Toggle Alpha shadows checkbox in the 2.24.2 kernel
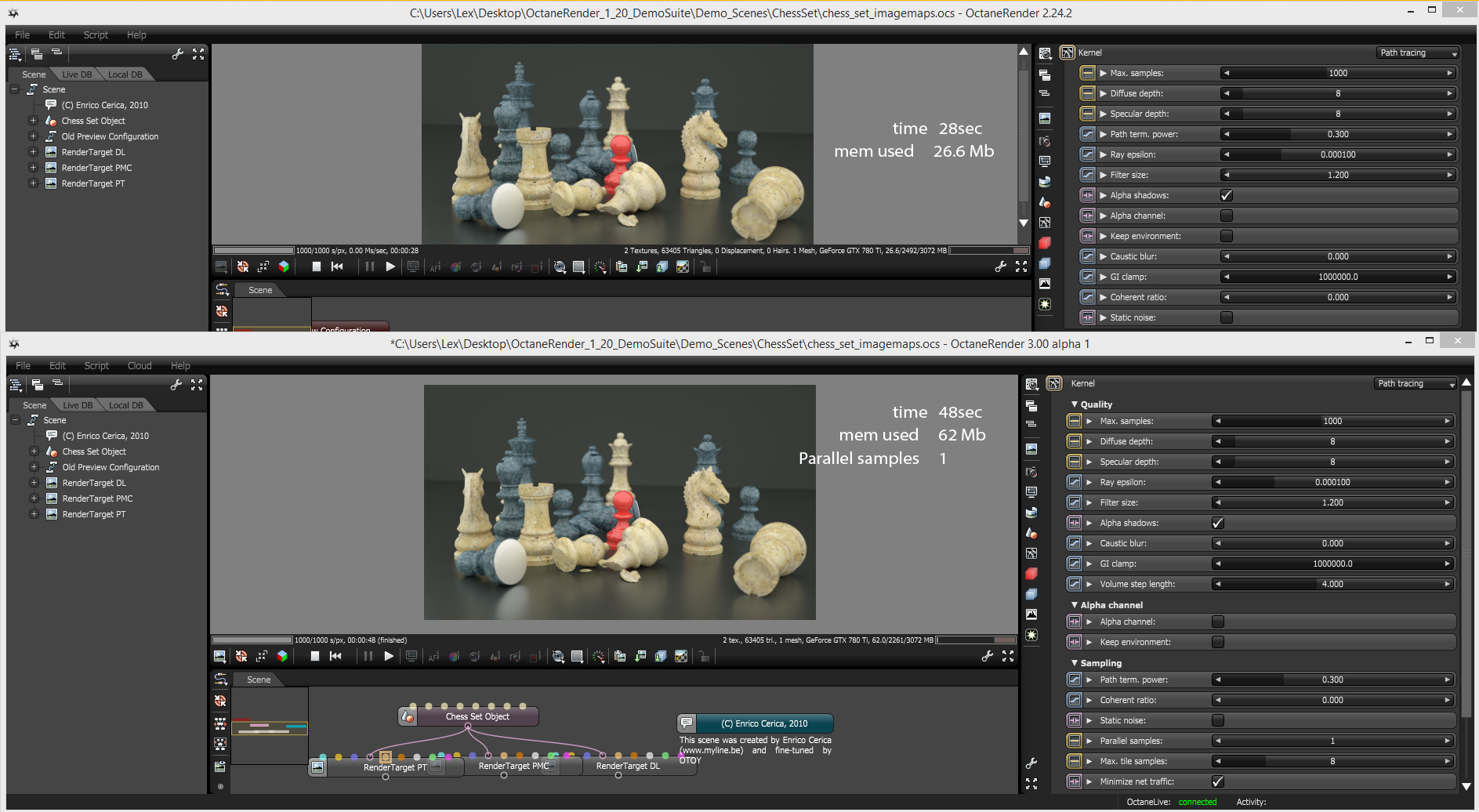 pos(1227,195)
